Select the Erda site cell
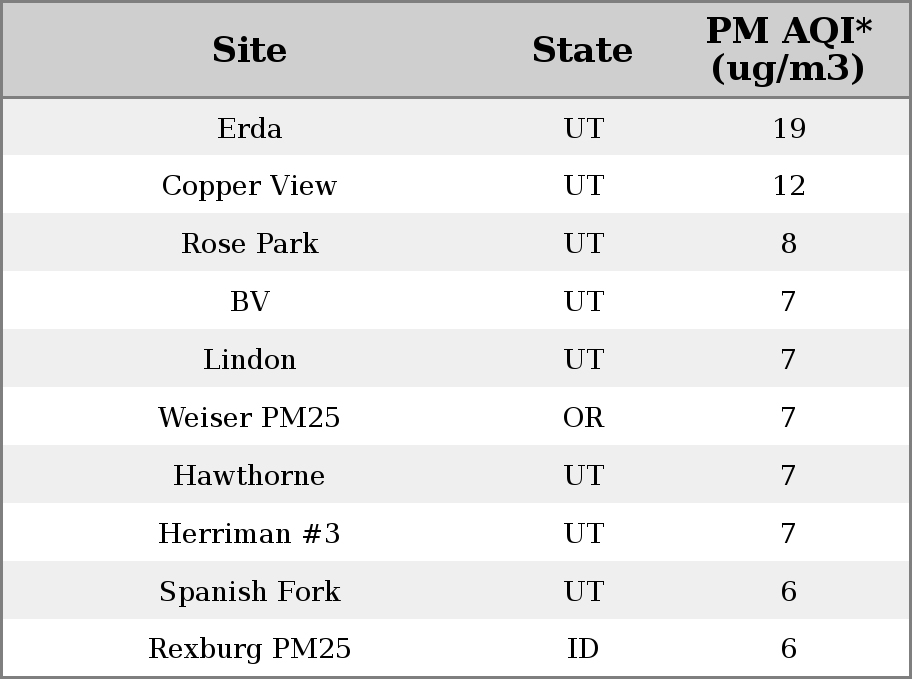The height and width of the screenshot is (679, 912). point(250,128)
